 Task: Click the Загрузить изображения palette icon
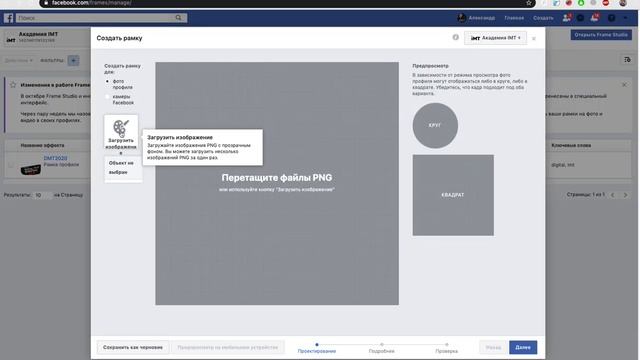click(121, 132)
